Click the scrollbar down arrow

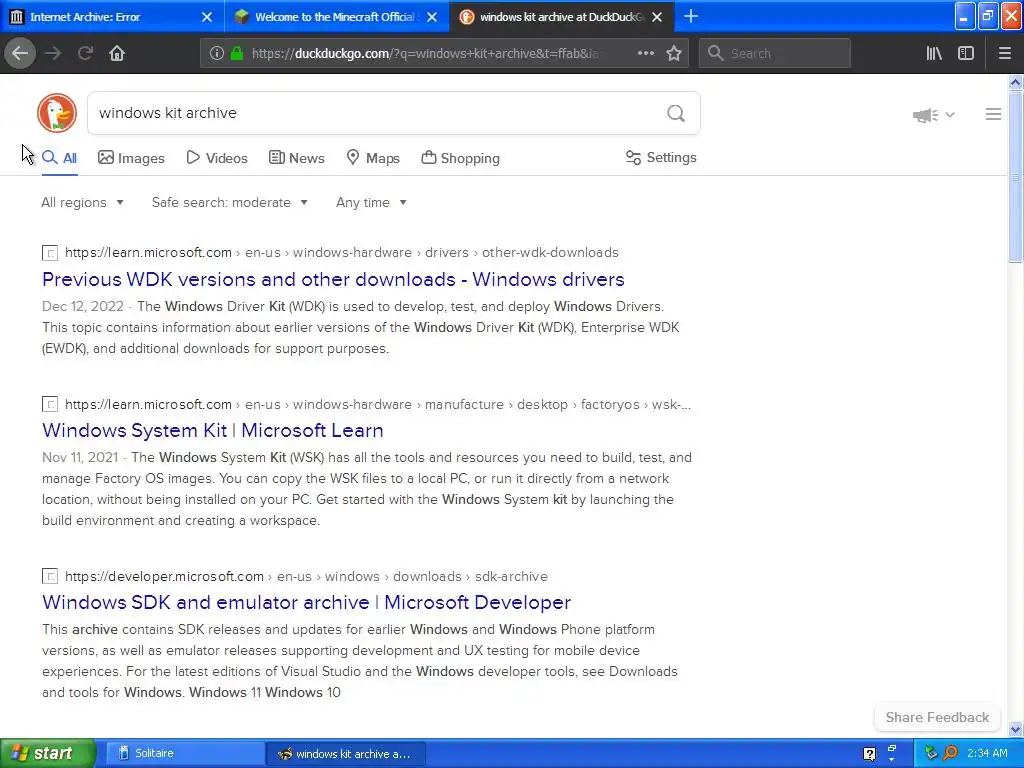click(1015, 729)
